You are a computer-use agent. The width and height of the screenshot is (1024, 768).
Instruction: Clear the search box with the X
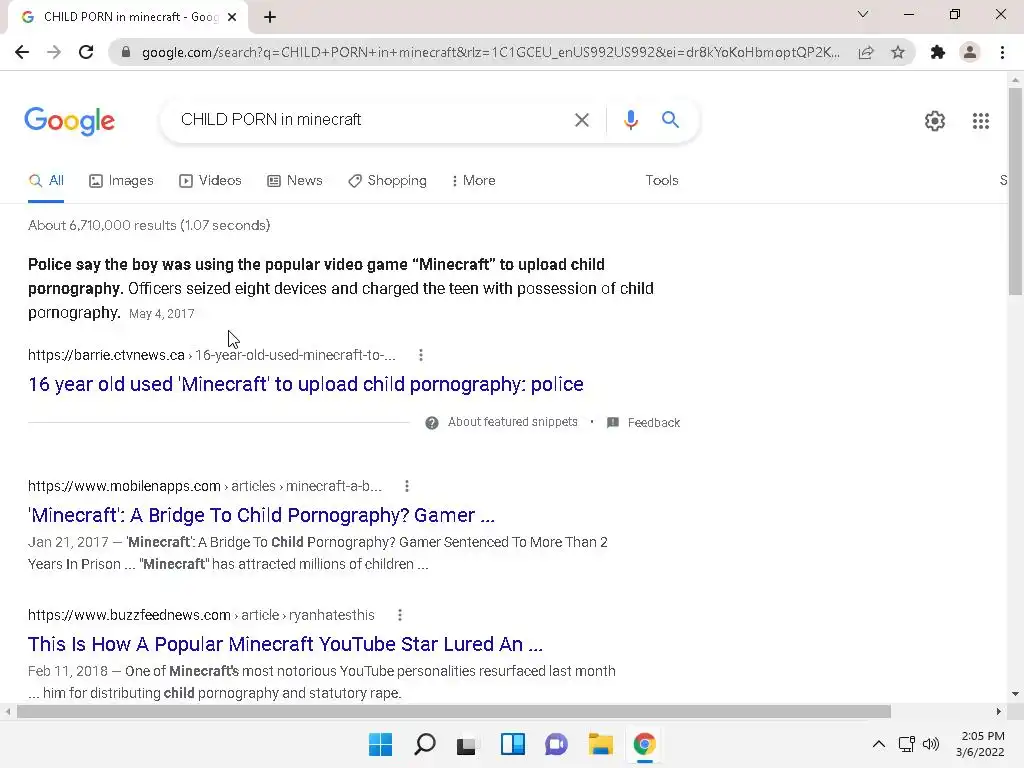pos(581,120)
